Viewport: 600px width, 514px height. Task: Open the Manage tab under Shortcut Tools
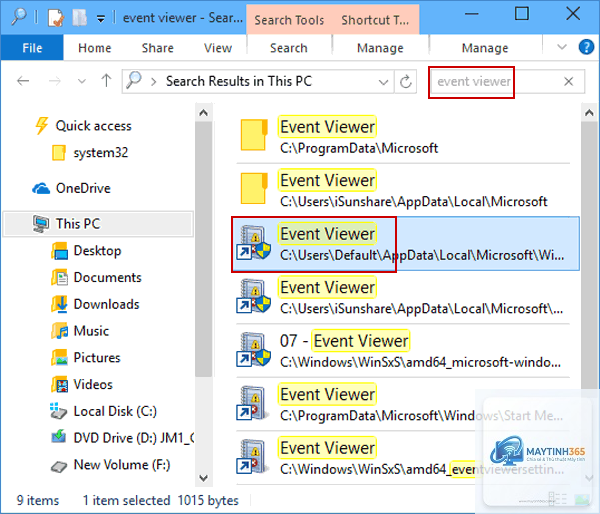pos(485,48)
